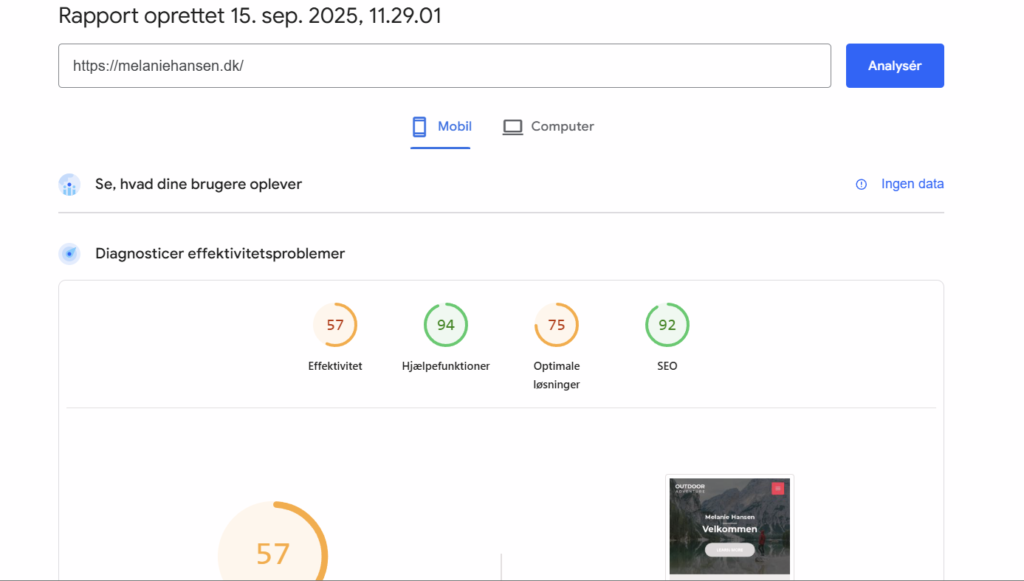Click the info icon beside Ingen data
The height and width of the screenshot is (581, 1024).
[x=861, y=185]
